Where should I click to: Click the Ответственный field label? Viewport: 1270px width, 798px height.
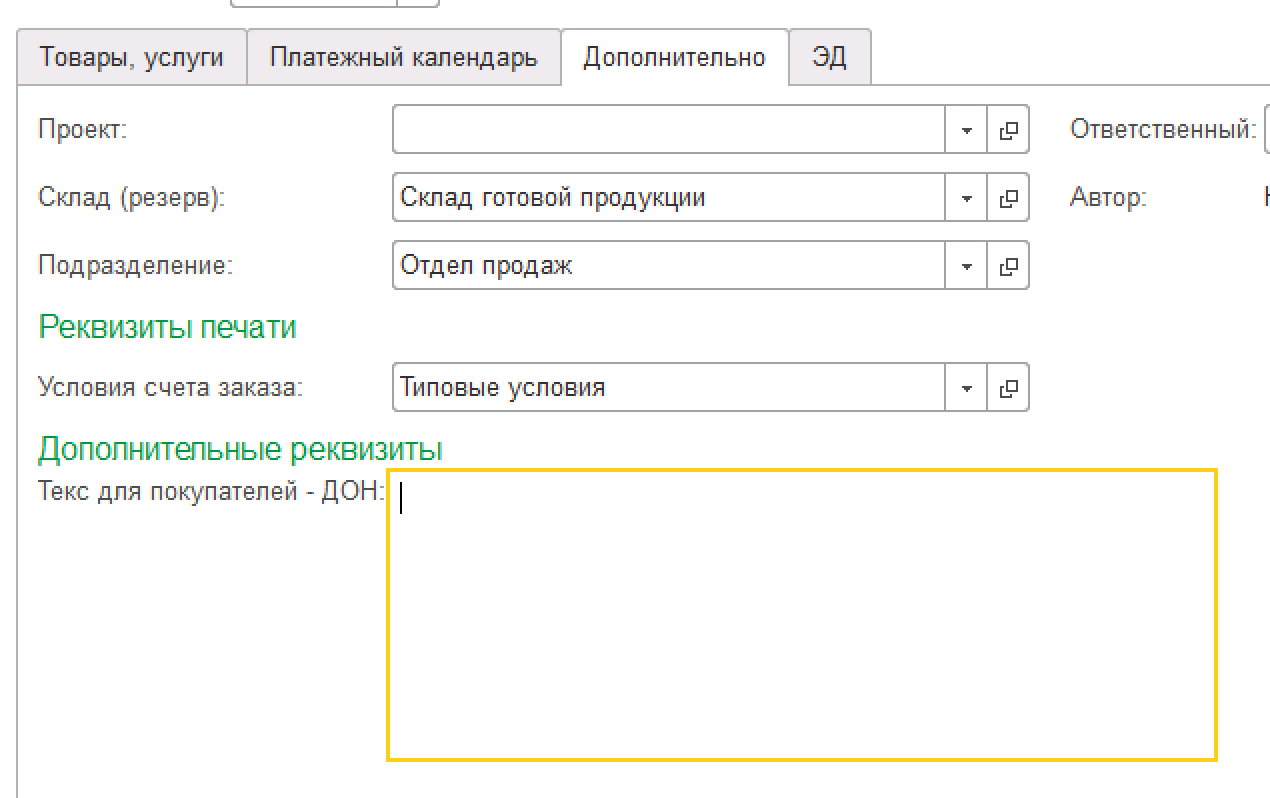[x=1162, y=129]
